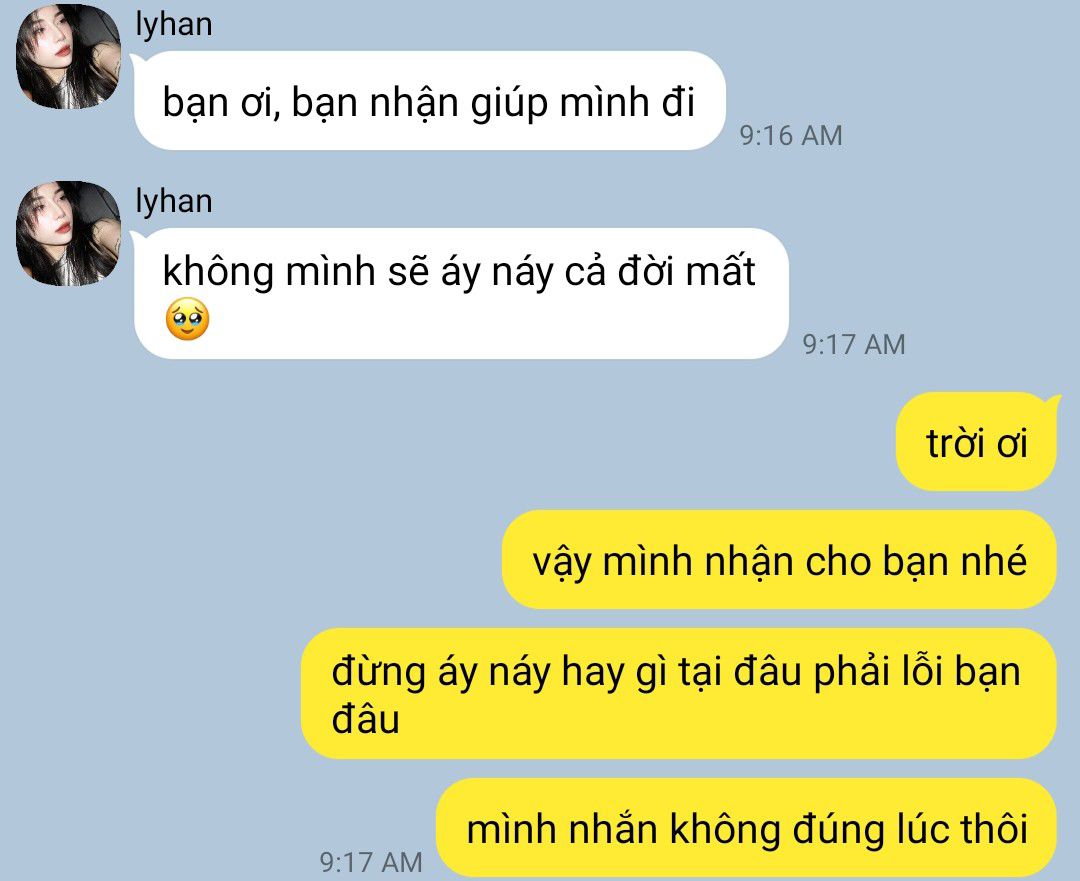Click the lyhan name above the first message
The height and width of the screenshot is (881, 1080).
click(174, 25)
